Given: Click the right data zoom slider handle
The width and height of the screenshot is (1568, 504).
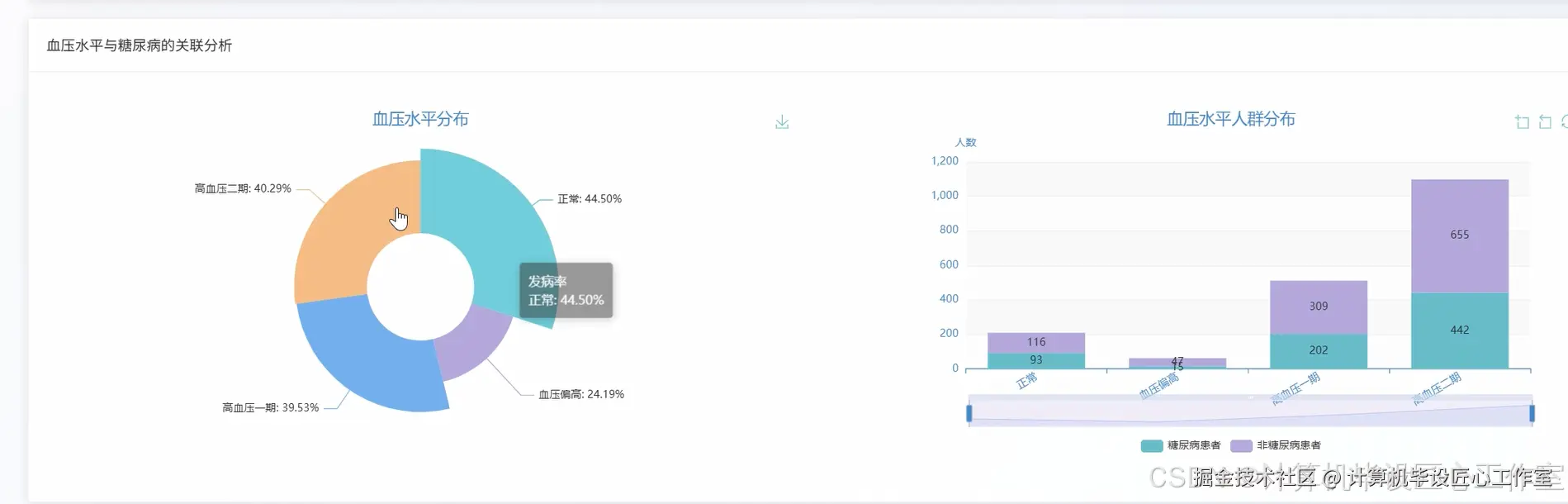Looking at the screenshot, I should tap(1532, 412).
